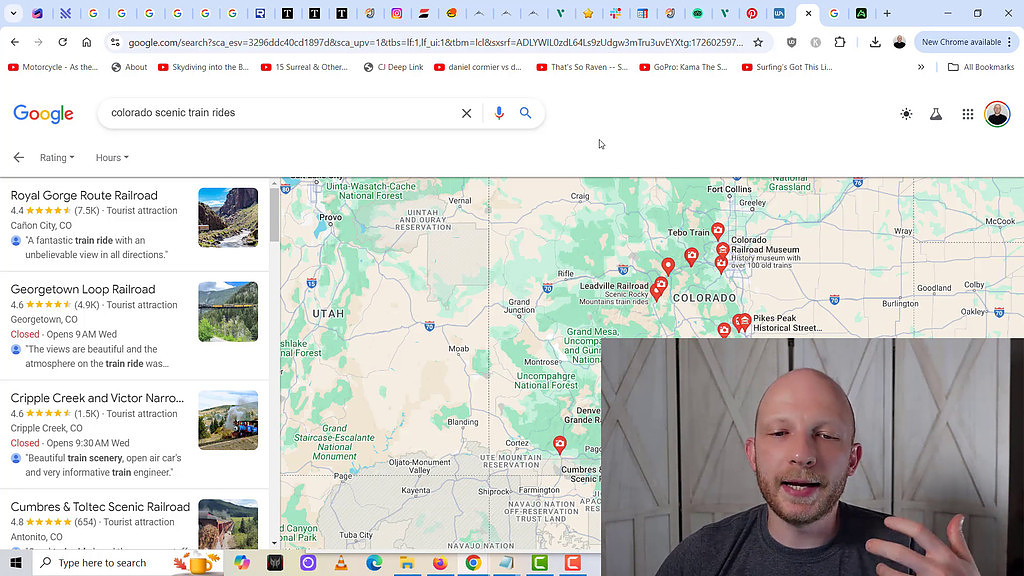Click the search query input field
The height and width of the screenshot is (576, 1024).
click(281, 113)
